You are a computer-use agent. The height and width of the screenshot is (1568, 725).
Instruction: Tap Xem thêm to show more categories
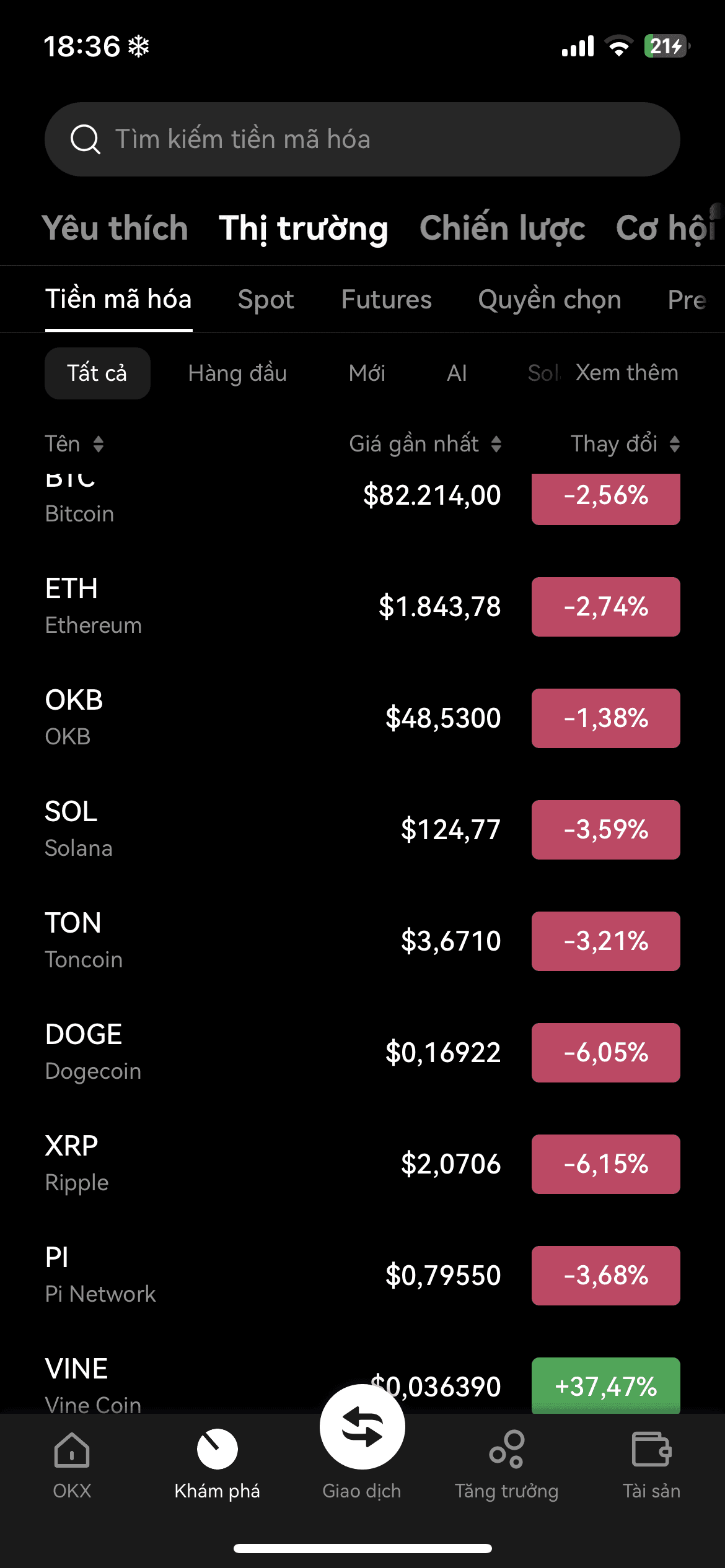point(626,373)
